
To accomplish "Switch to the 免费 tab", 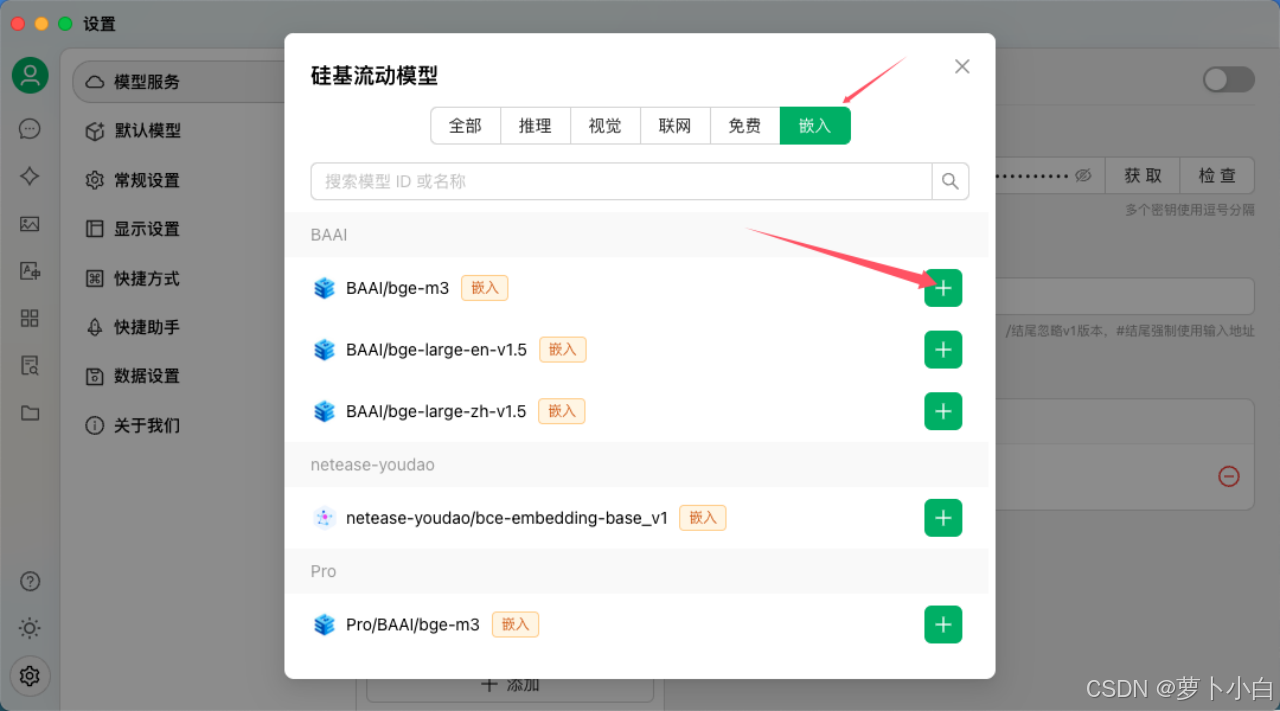I will click(x=745, y=126).
